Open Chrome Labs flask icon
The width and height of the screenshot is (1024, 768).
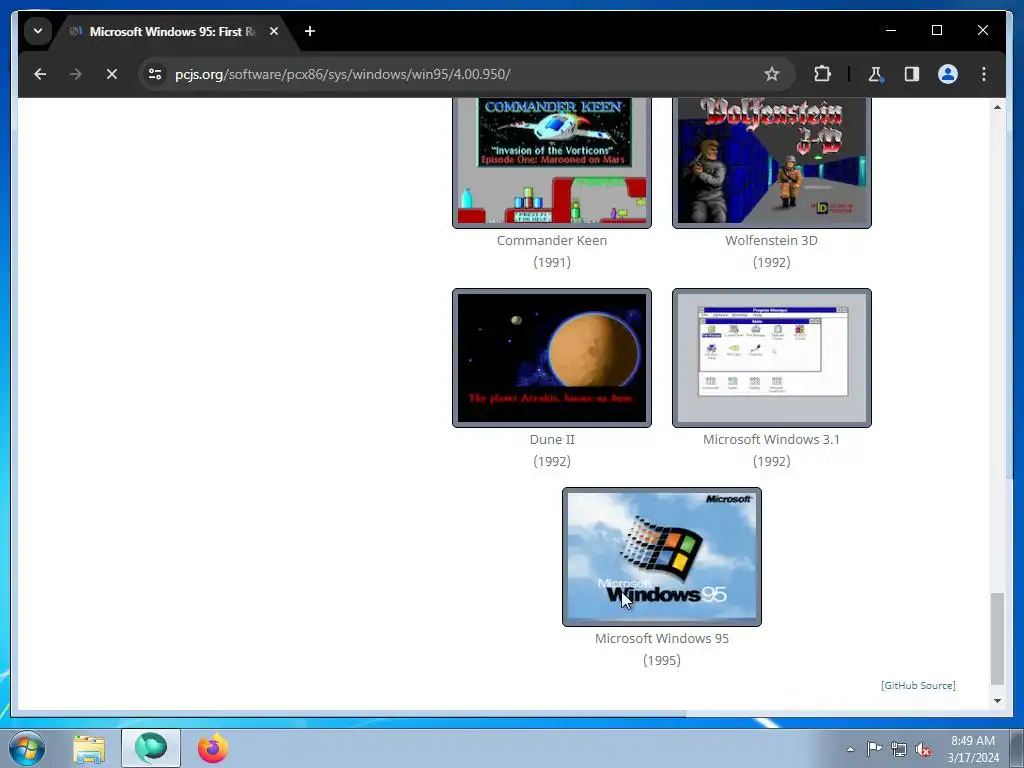click(x=875, y=74)
